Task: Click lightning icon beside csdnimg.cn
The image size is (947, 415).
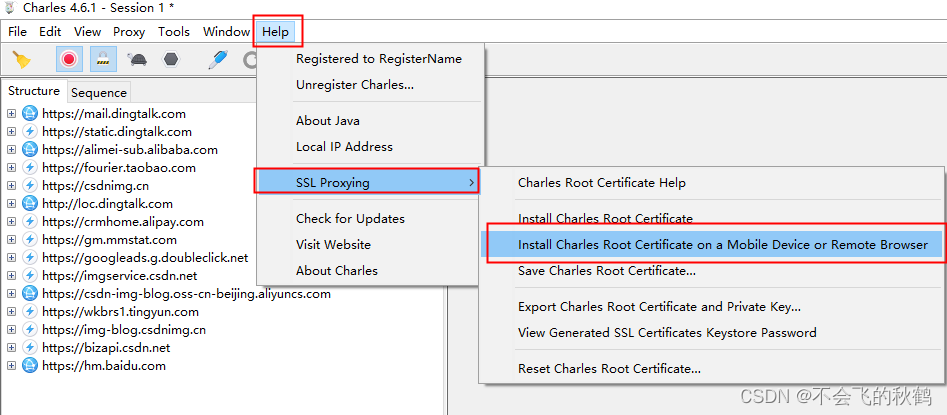Action: [29, 185]
